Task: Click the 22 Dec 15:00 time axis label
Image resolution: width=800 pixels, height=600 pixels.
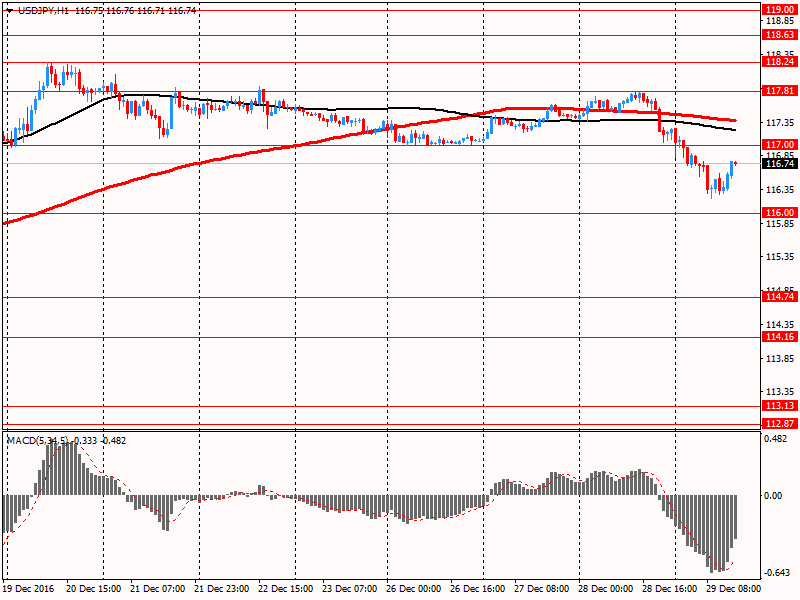Action: 286,589
